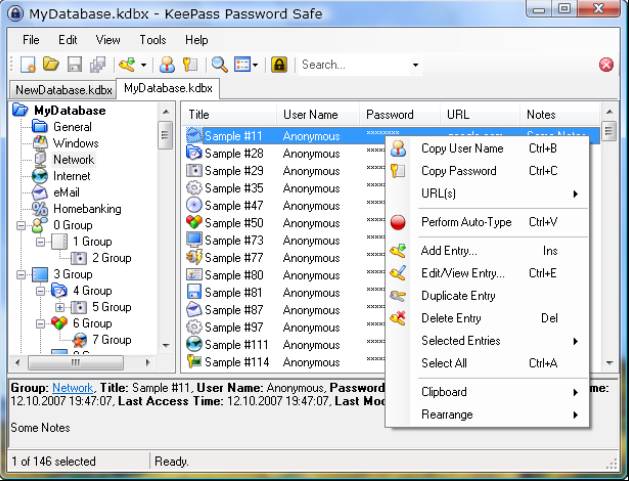The image size is (629, 481).
Task: Click the eMail group envelope icon
Action: (40, 193)
